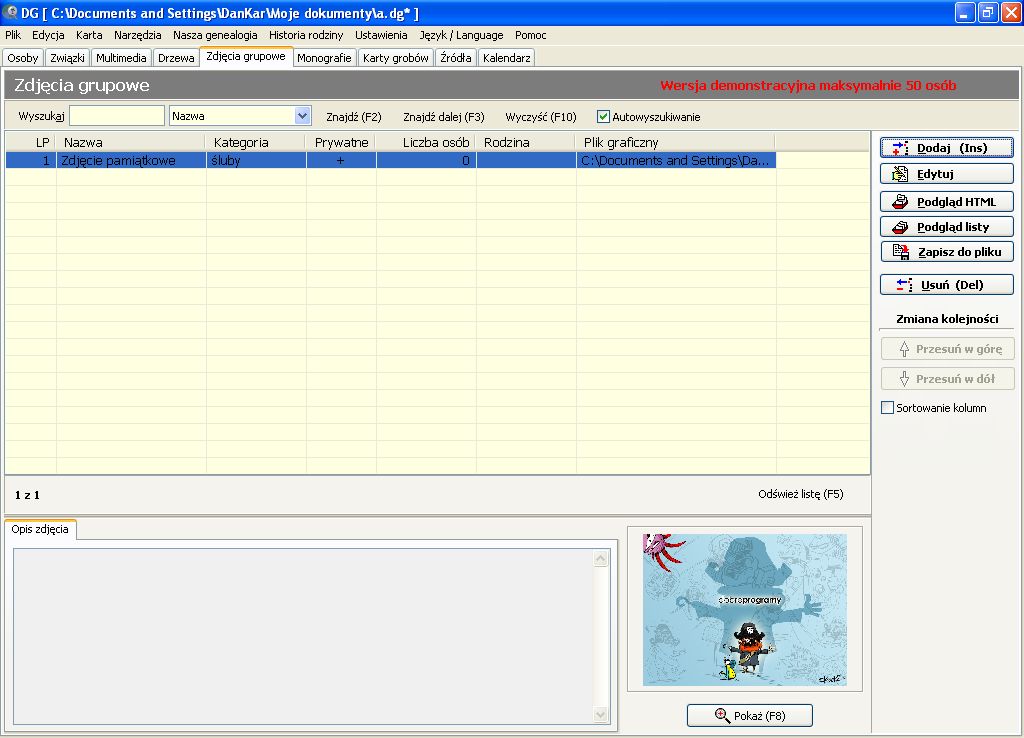Click the 'C:\Documents and Settings\Da...' file cell
1024x738 pixels.
676,161
